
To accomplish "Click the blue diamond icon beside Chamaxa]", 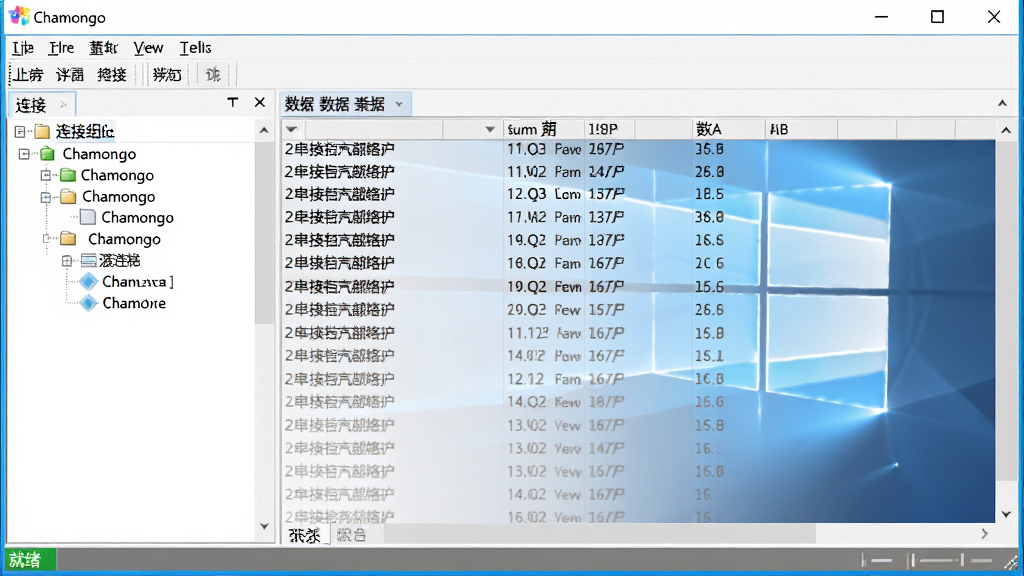I will click(x=89, y=282).
